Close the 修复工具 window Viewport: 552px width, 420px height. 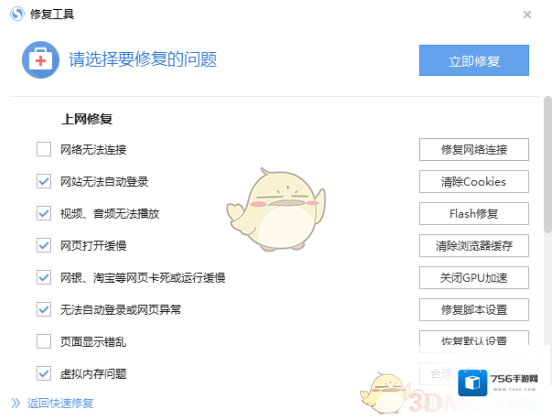click(x=527, y=14)
